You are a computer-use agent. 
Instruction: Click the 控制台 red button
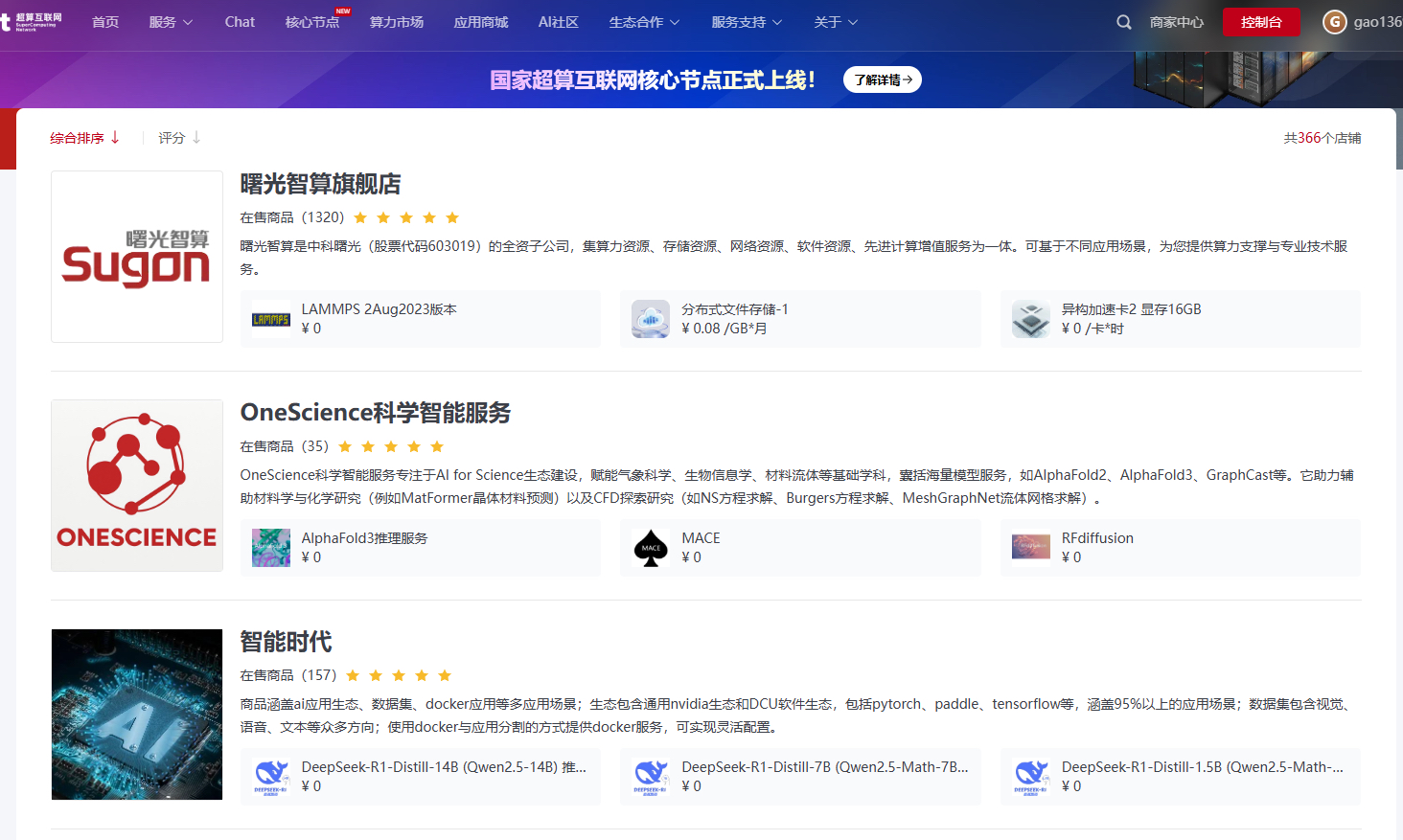click(1261, 22)
